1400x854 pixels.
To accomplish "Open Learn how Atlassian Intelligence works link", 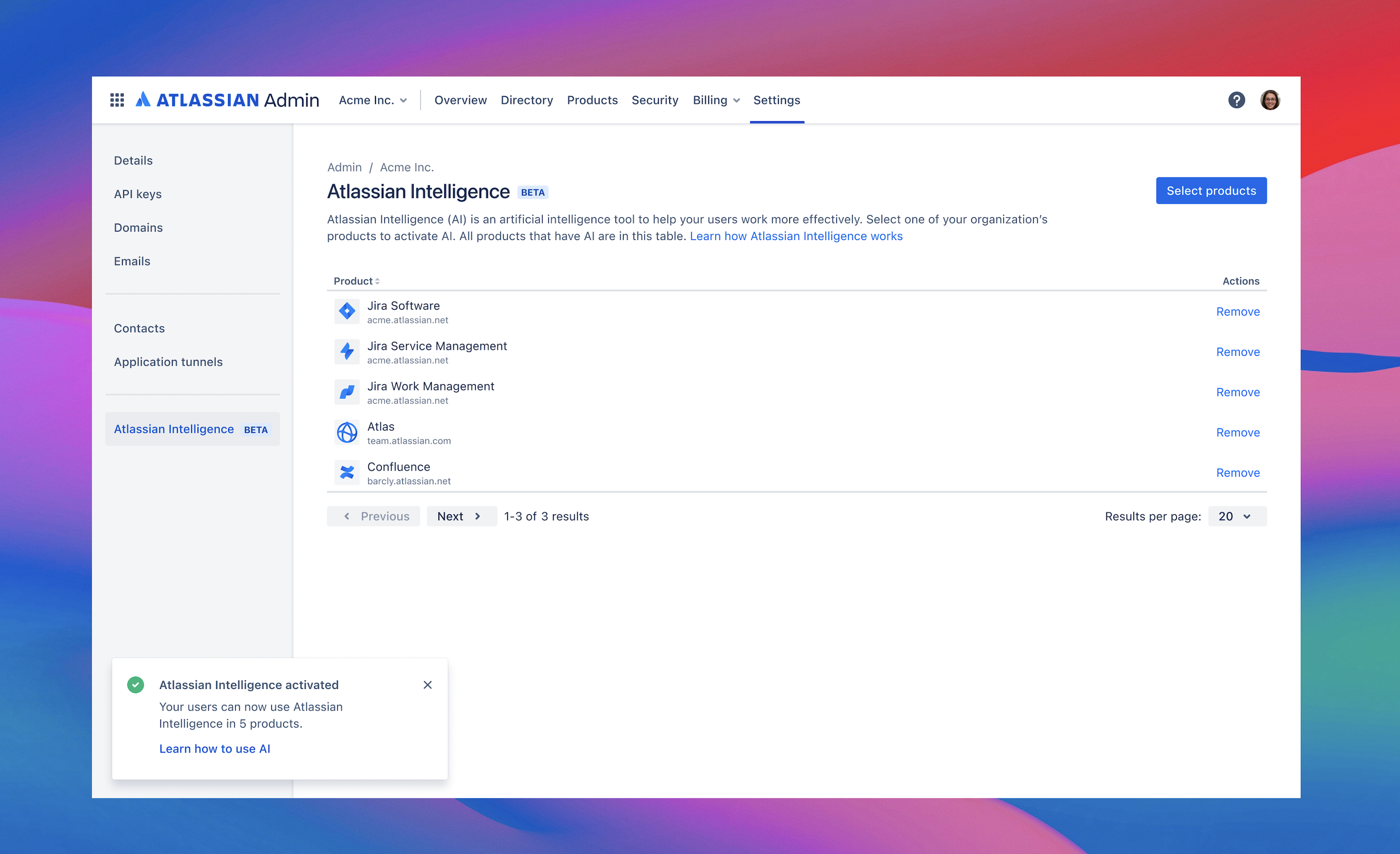I will (x=795, y=236).
